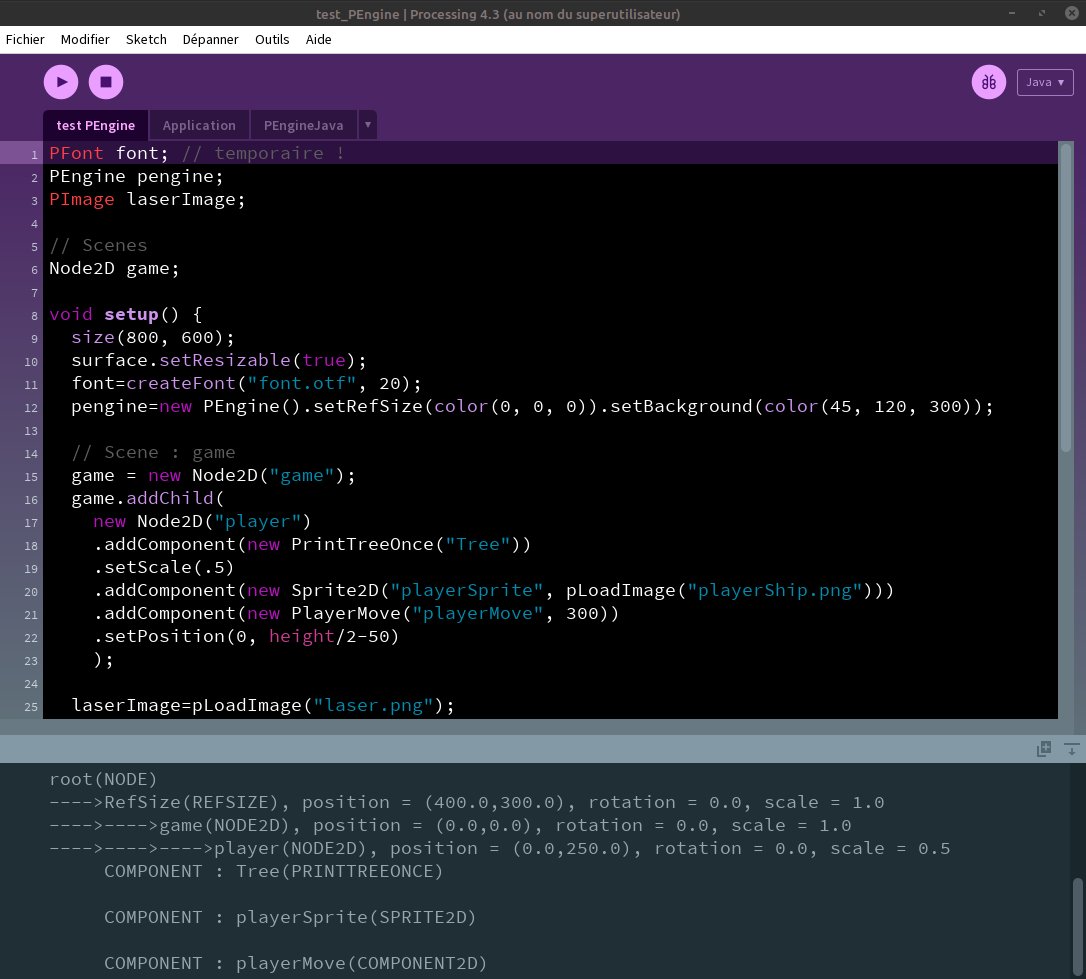This screenshot has height=979, width=1086.
Task: Click the copy console output icon
Action: 1044,748
